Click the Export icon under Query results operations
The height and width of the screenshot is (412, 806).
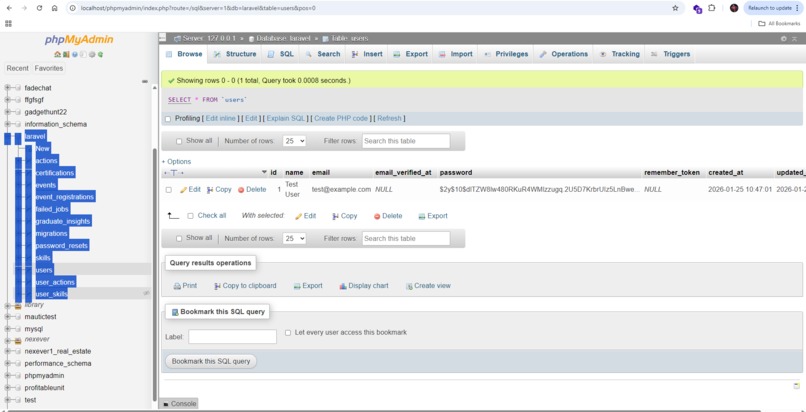click(297, 286)
